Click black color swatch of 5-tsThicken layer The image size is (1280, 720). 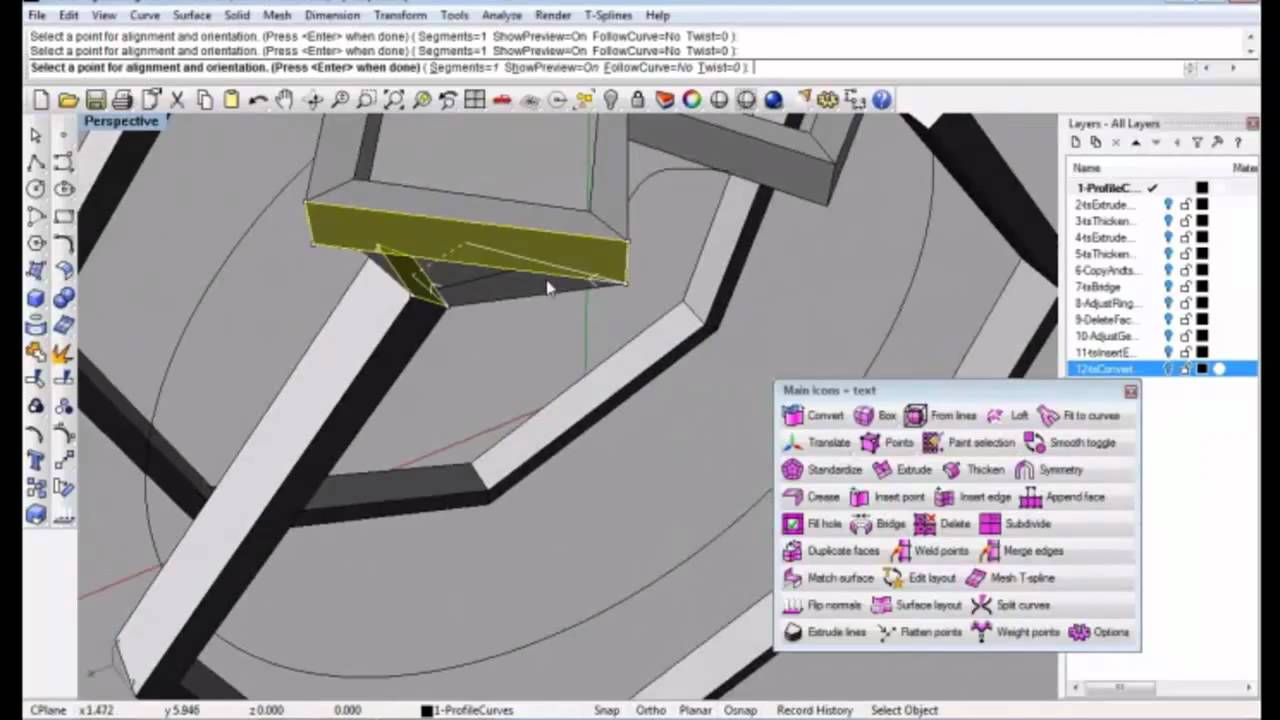click(x=1202, y=254)
